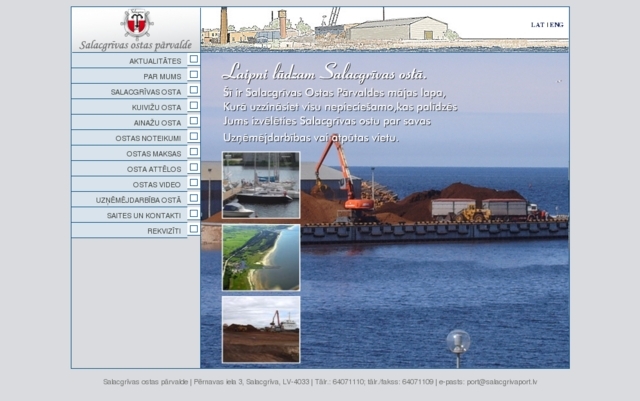Click the Salacgrīvas port crest logo
Image resolution: width=640 pixels, height=401 pixels.
[136, 23]
